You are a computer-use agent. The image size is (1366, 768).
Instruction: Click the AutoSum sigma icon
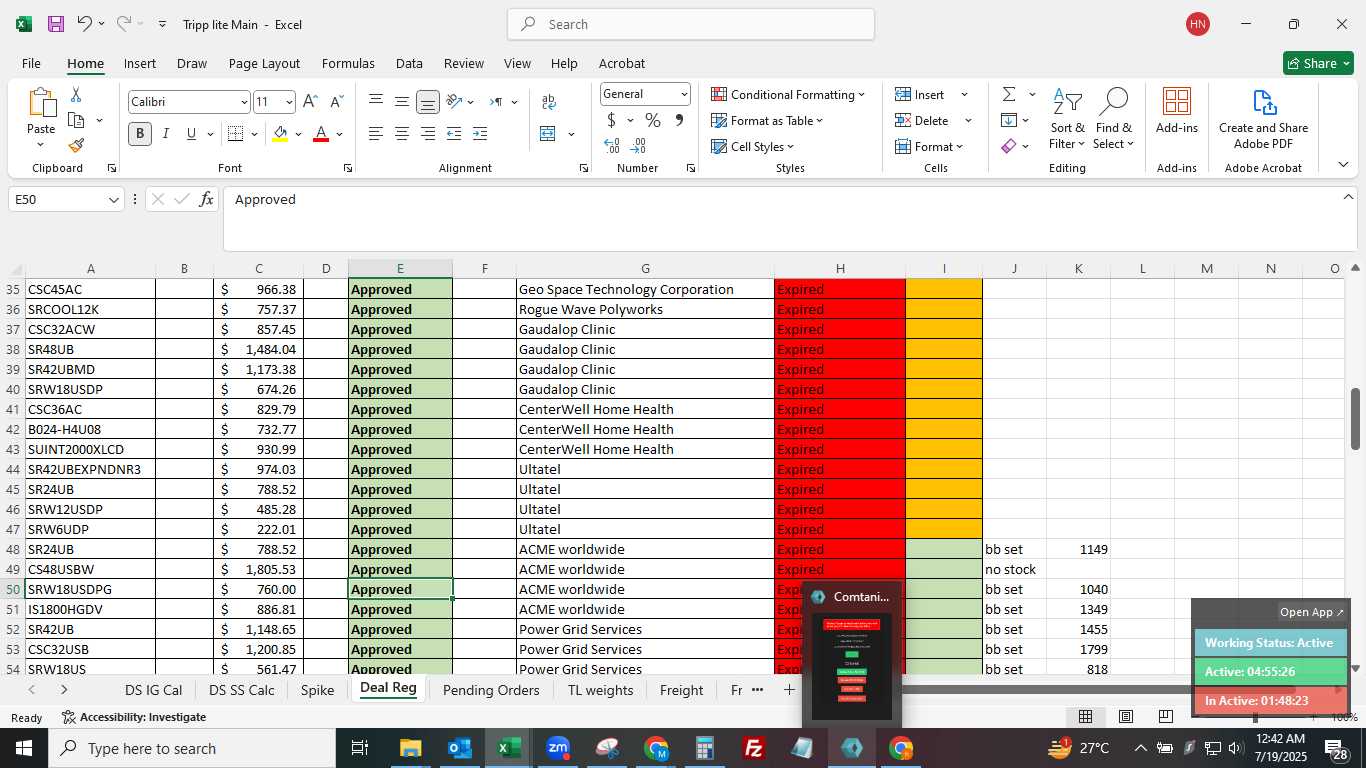coord(1009,94)
